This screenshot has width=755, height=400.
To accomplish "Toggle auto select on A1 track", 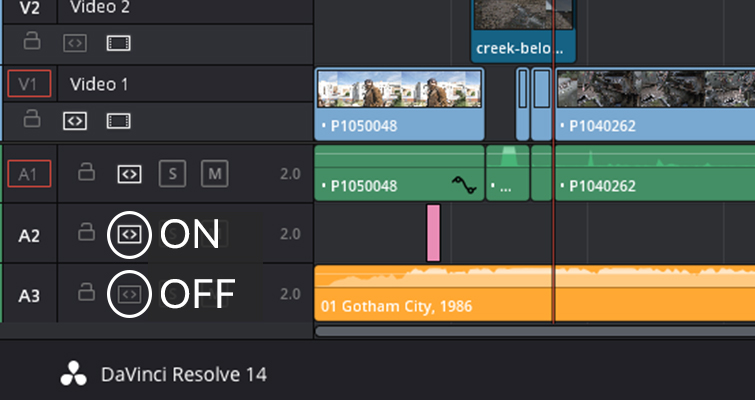I will [128, 174].
